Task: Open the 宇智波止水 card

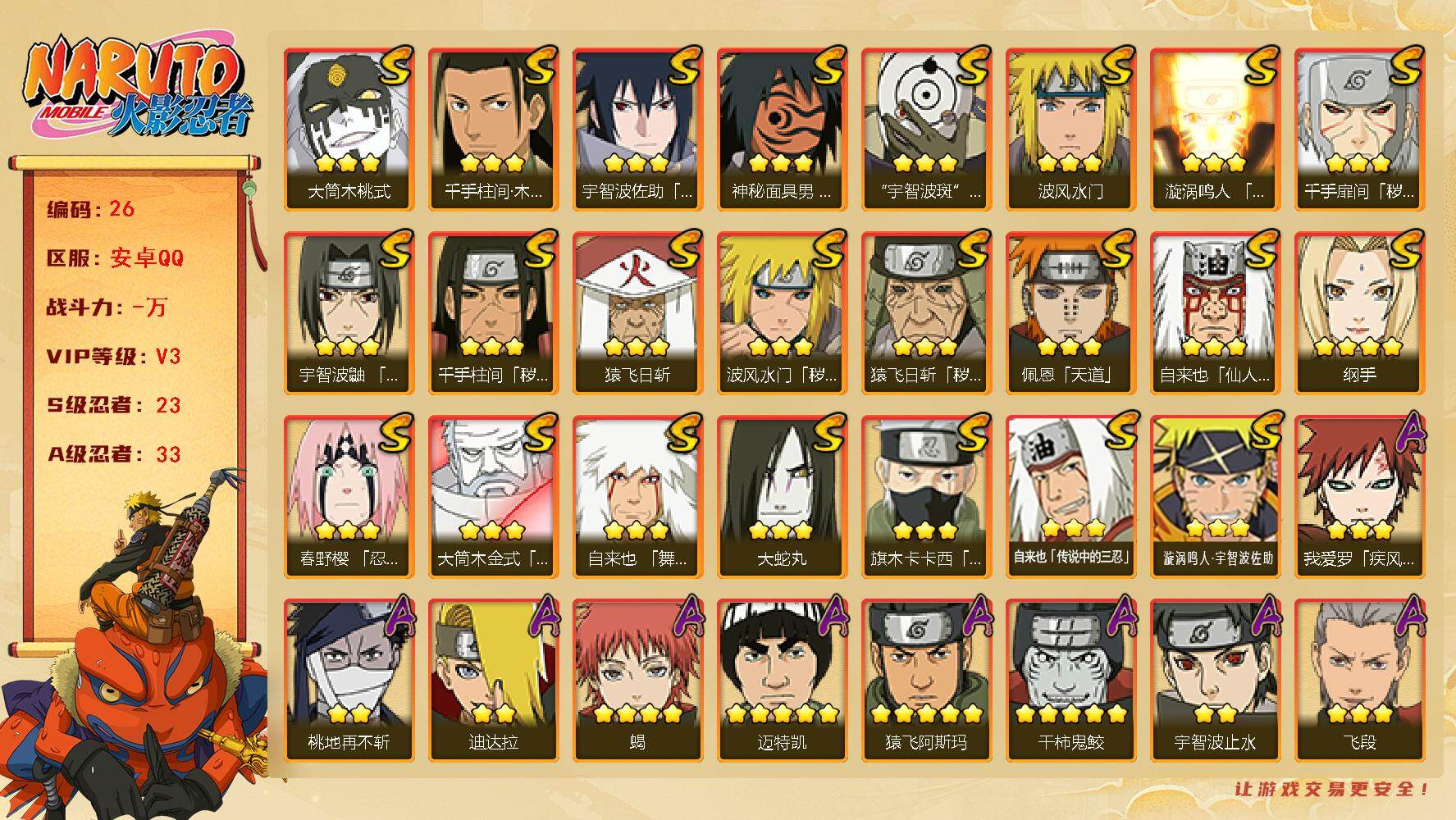Action: pos(1215,681)
